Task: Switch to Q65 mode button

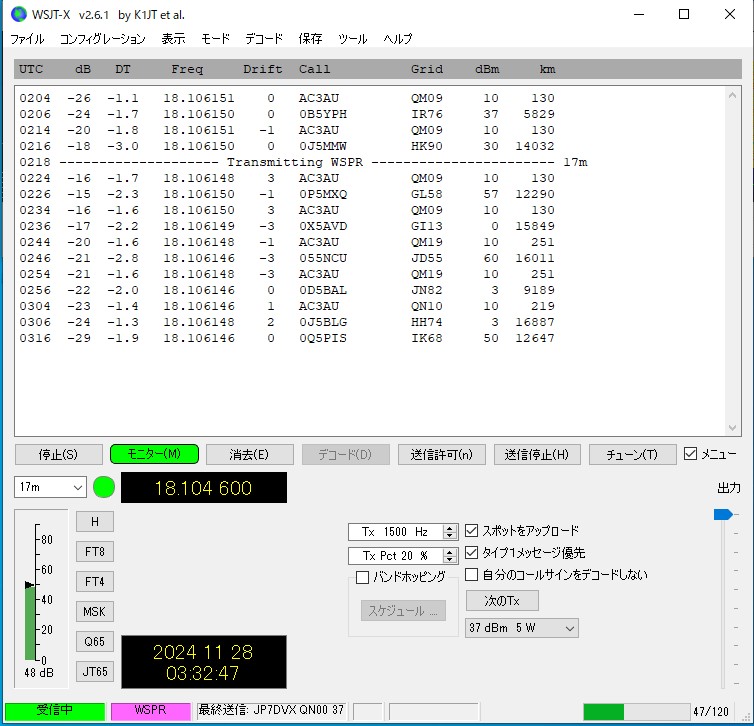Action: (95, 641)
